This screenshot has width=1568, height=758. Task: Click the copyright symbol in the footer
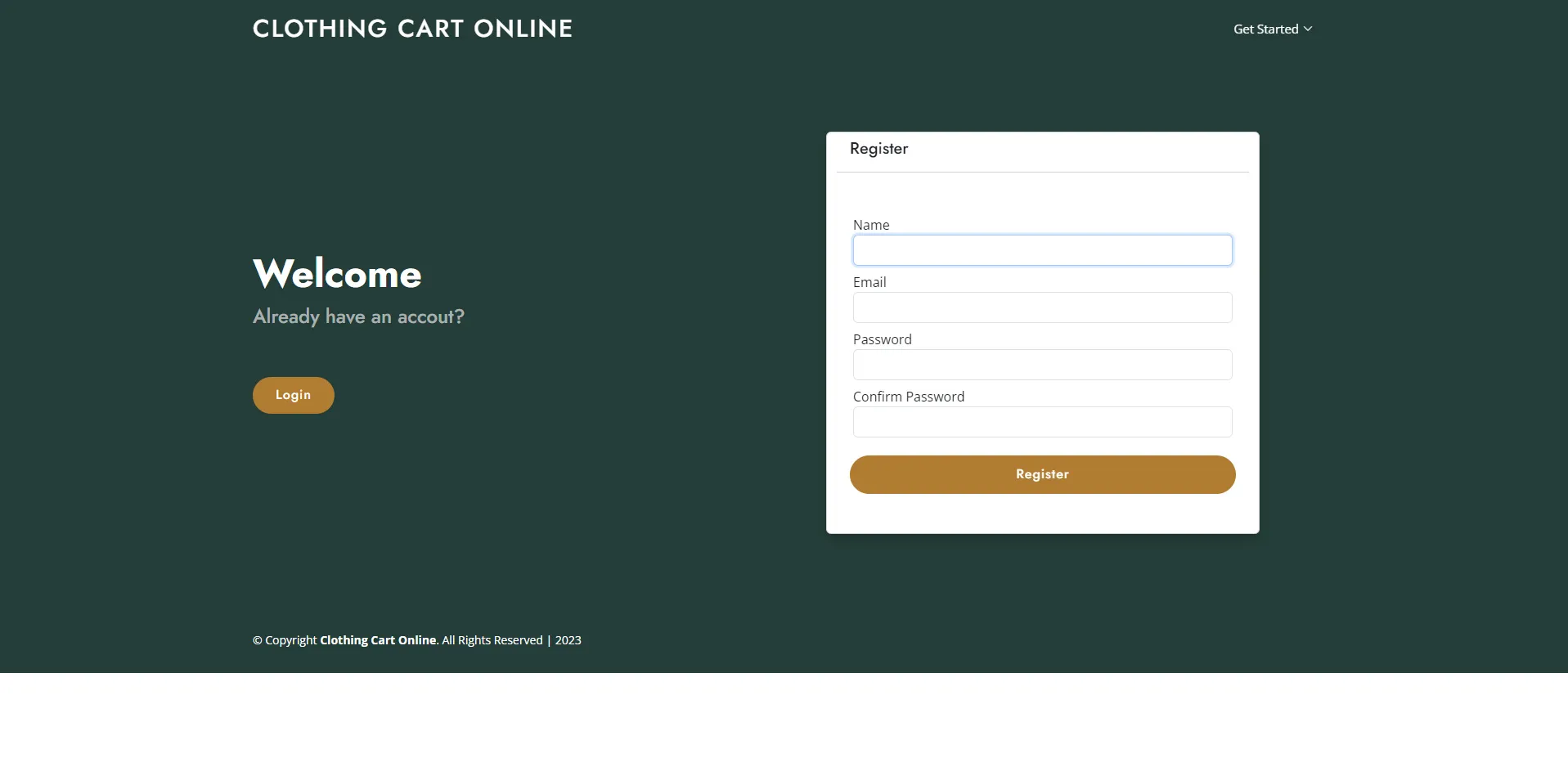[258, 640]
